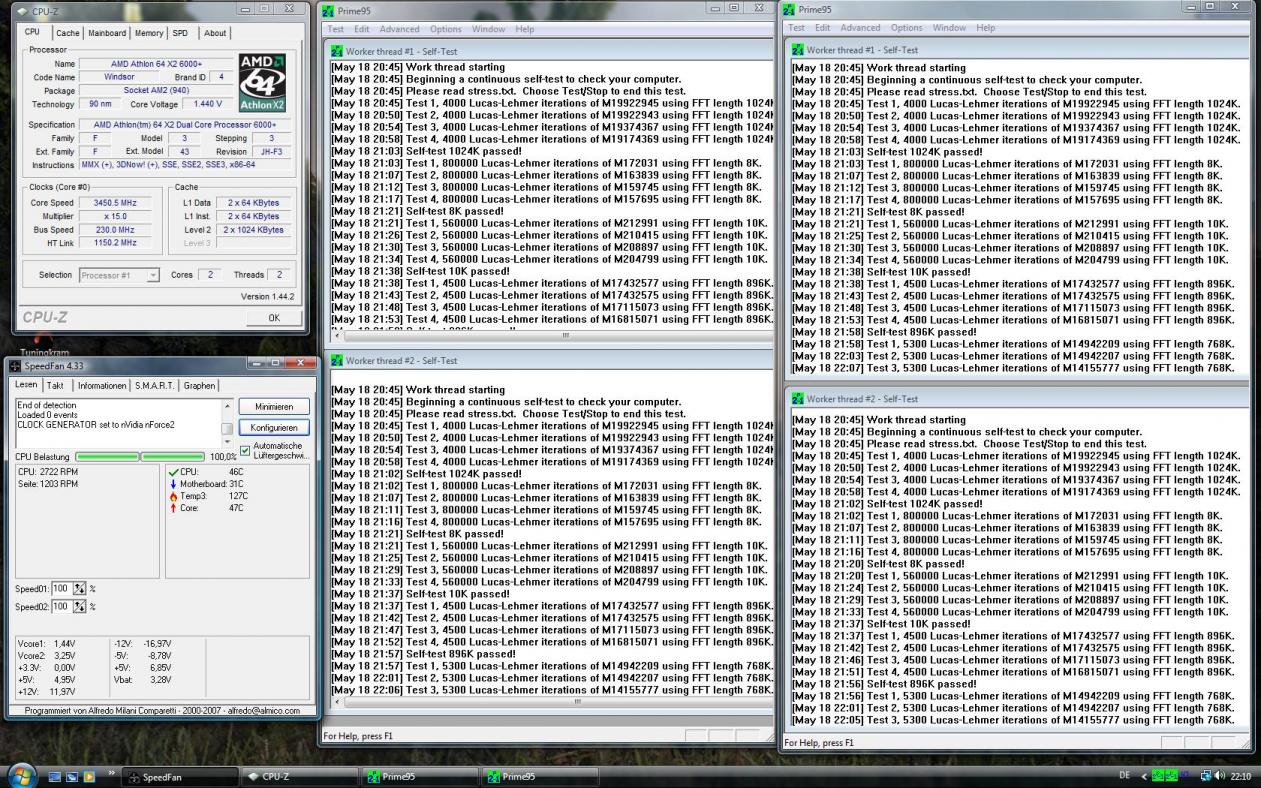The height and width of the screenshot is (788, 1261).
Task: Open the Options menu in right Prime95 window
Action: pos(907,28)
